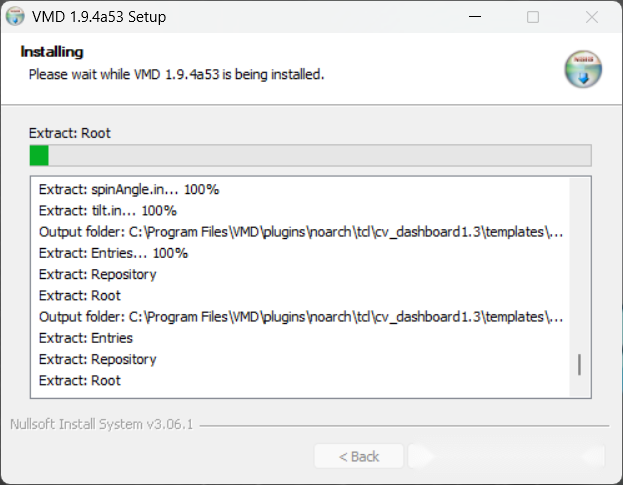
Task: Click the greyed-out maximize button
Action: click(533, 17)
